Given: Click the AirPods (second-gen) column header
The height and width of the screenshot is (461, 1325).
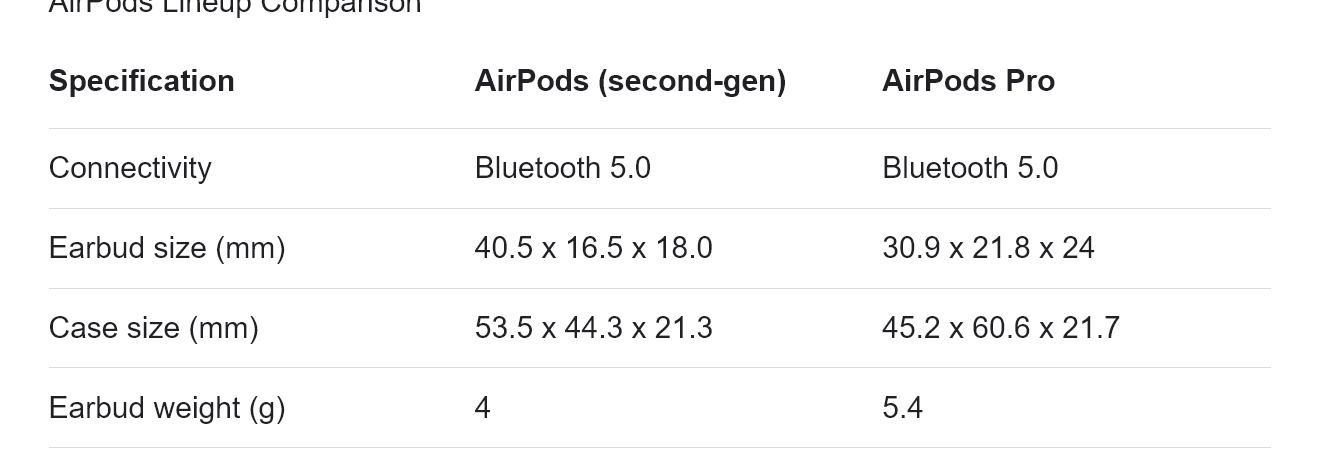Looking at the screenshot, I should coord(630,81).
